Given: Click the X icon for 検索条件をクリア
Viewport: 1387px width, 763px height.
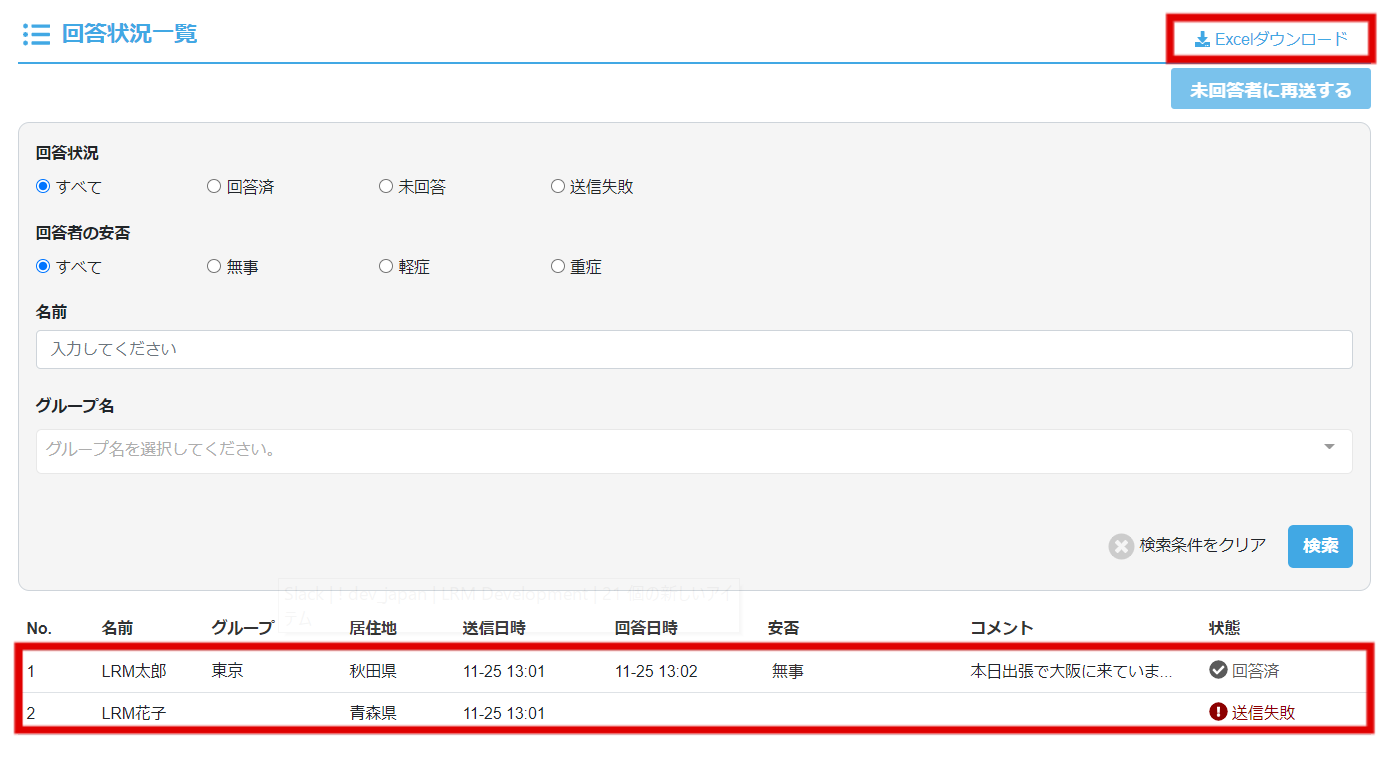Looking at the screenshot, I should [x=1121, y=546].
